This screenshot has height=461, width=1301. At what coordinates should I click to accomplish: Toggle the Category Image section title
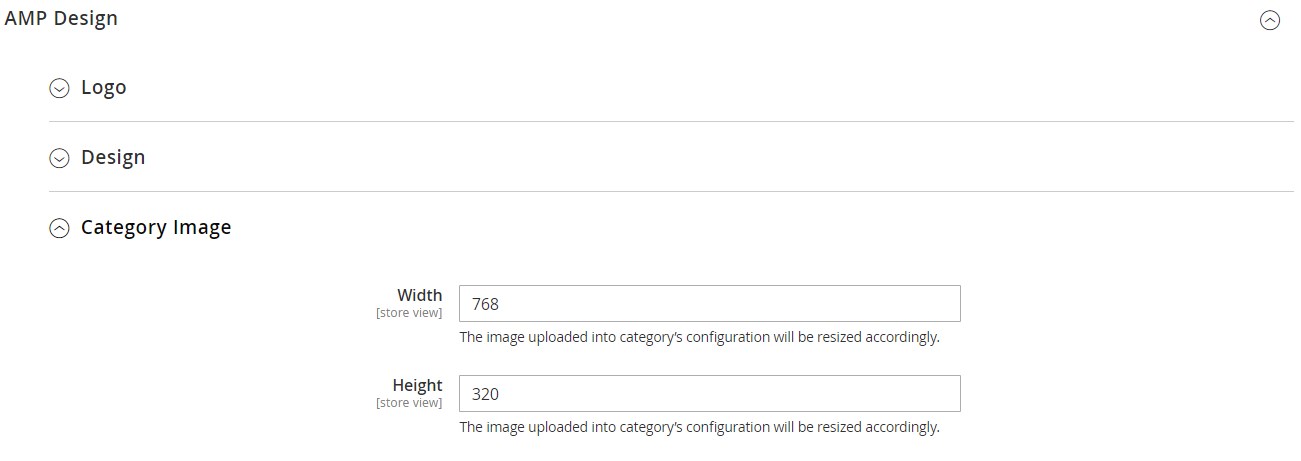156,227
